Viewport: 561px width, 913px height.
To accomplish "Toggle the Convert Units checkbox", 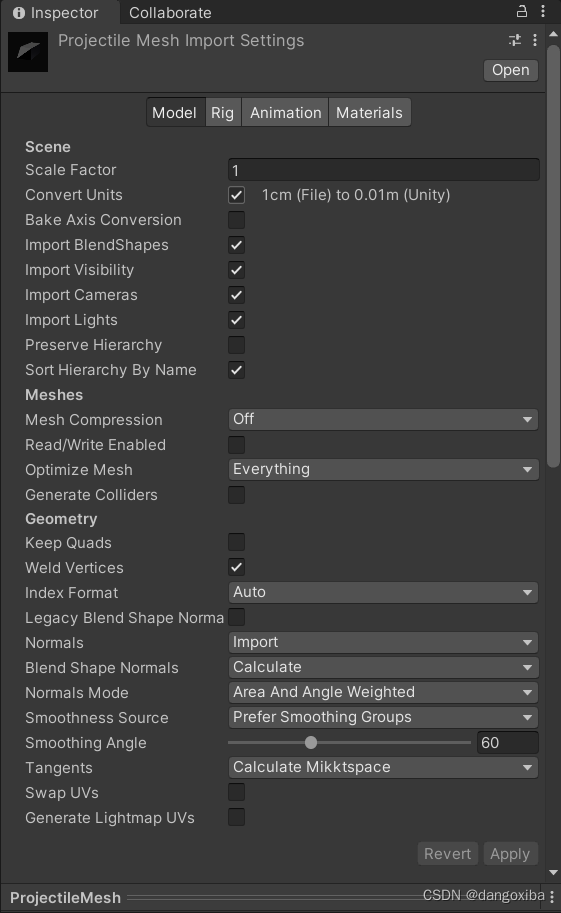I will (x=237, y=195).
